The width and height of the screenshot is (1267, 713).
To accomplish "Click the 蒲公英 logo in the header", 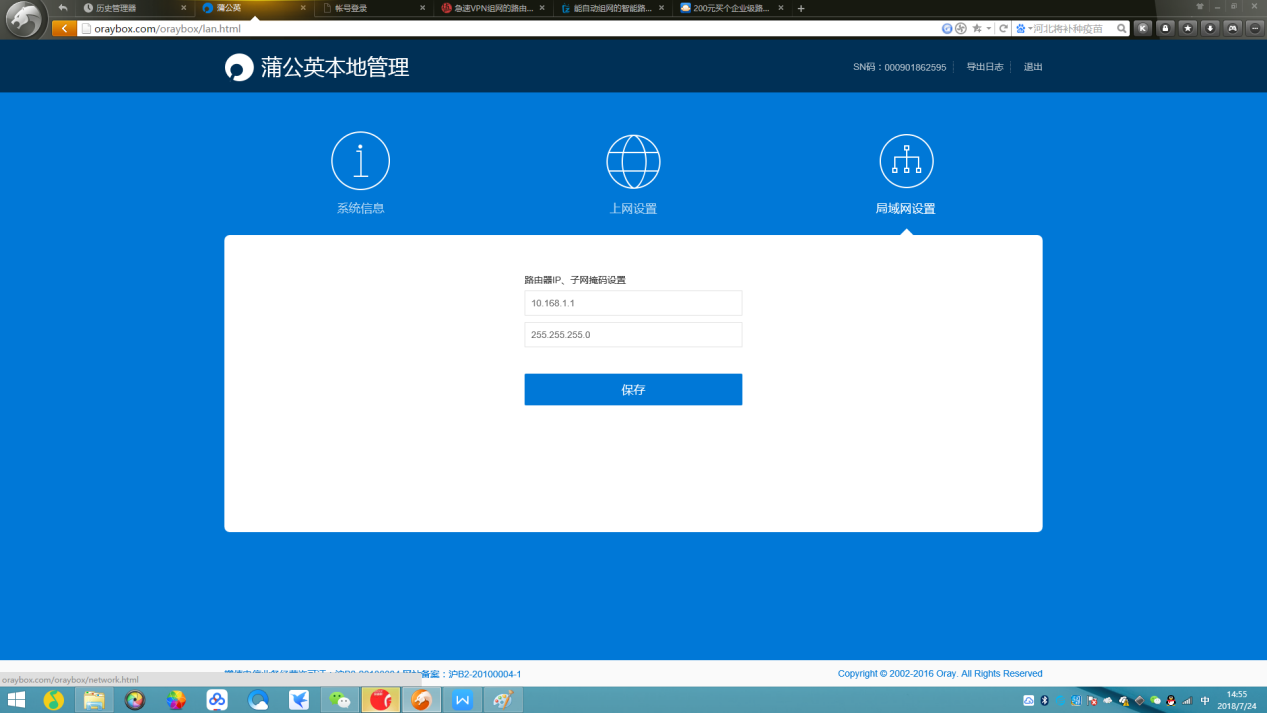I will click(239, 68).
